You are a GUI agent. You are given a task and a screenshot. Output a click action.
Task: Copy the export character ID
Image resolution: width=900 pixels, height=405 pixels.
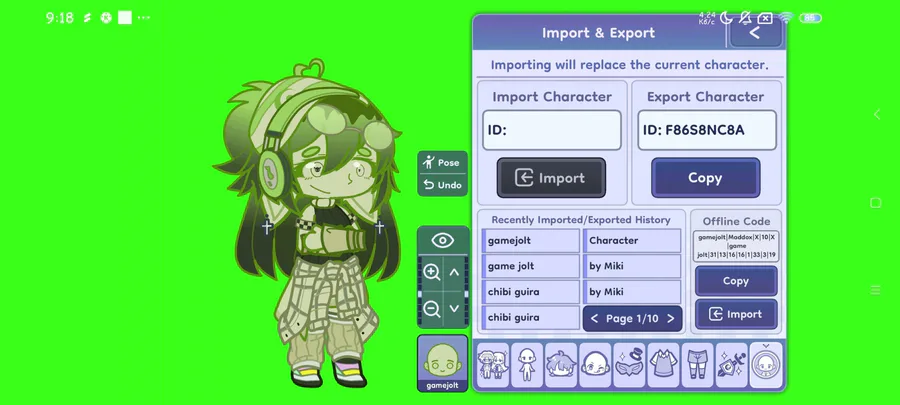pos(705,178)
